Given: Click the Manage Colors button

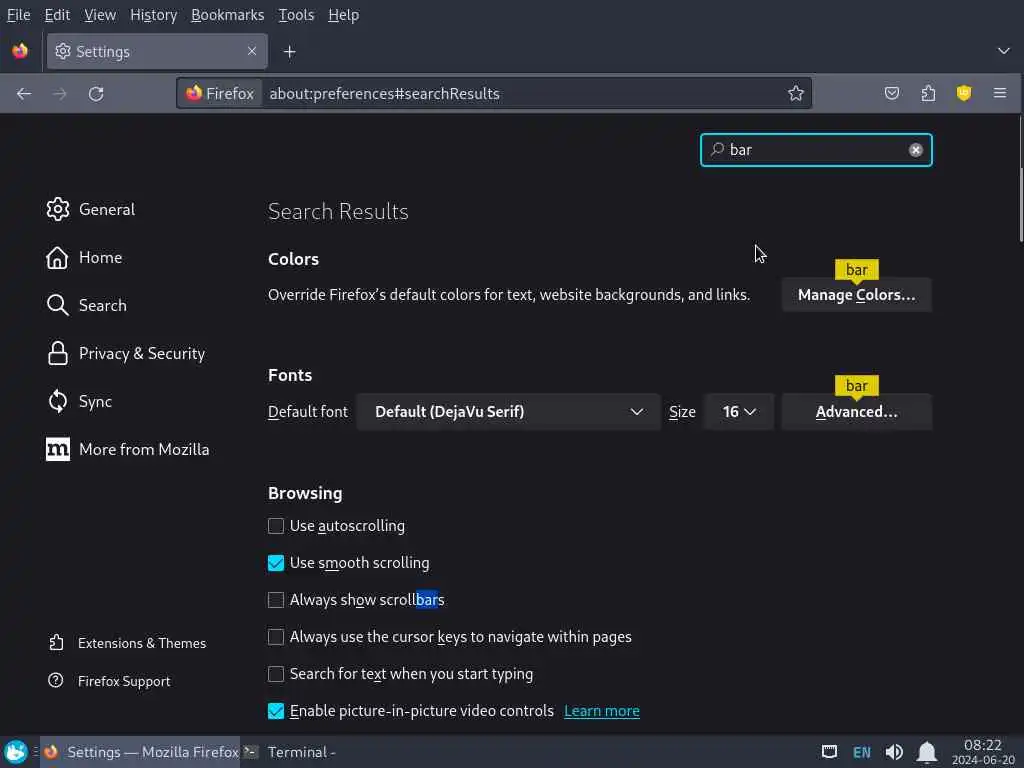Looking at the screenshot, I should point(856,295).
